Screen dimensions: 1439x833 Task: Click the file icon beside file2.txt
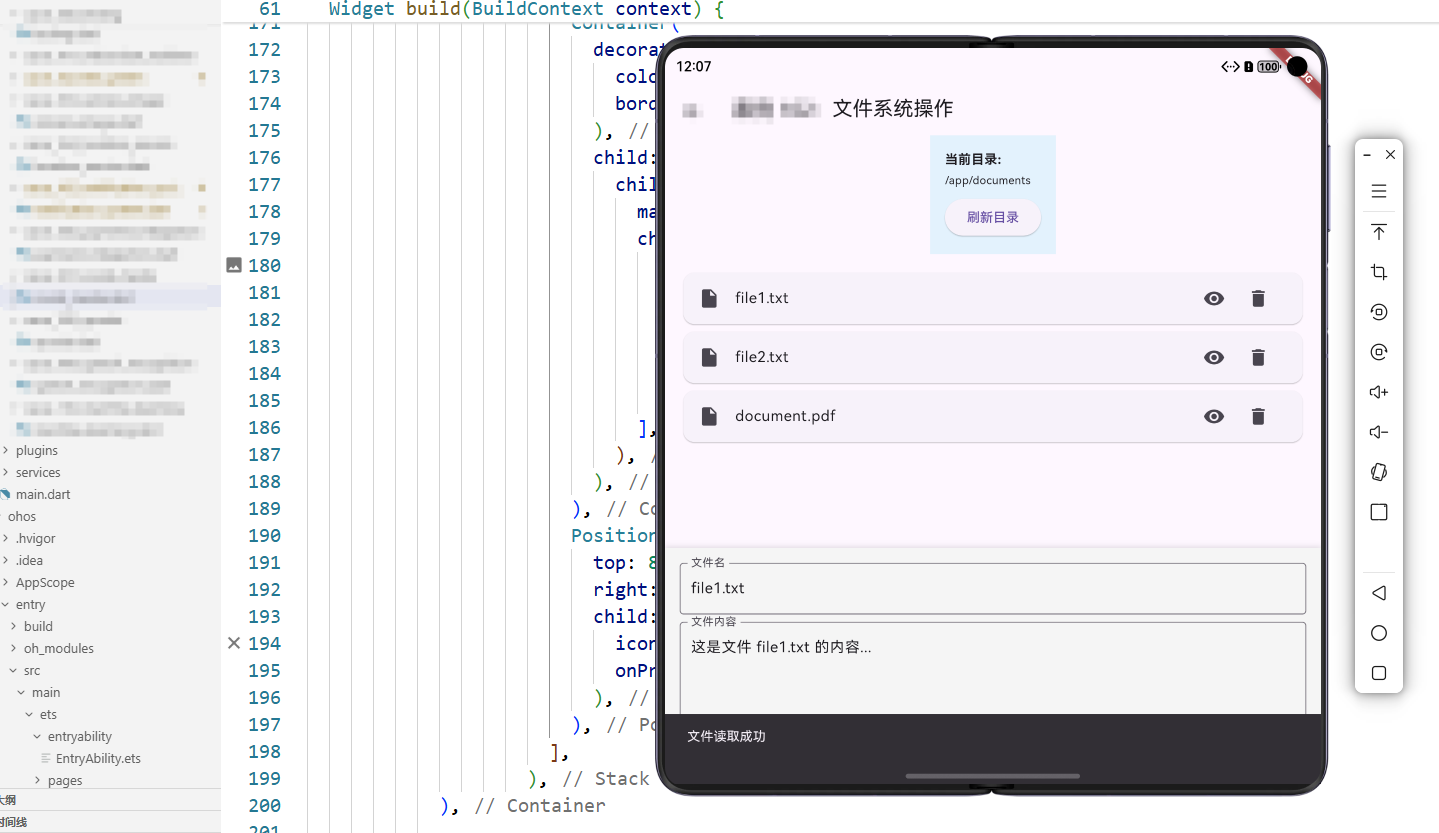[x=709, y=357]
